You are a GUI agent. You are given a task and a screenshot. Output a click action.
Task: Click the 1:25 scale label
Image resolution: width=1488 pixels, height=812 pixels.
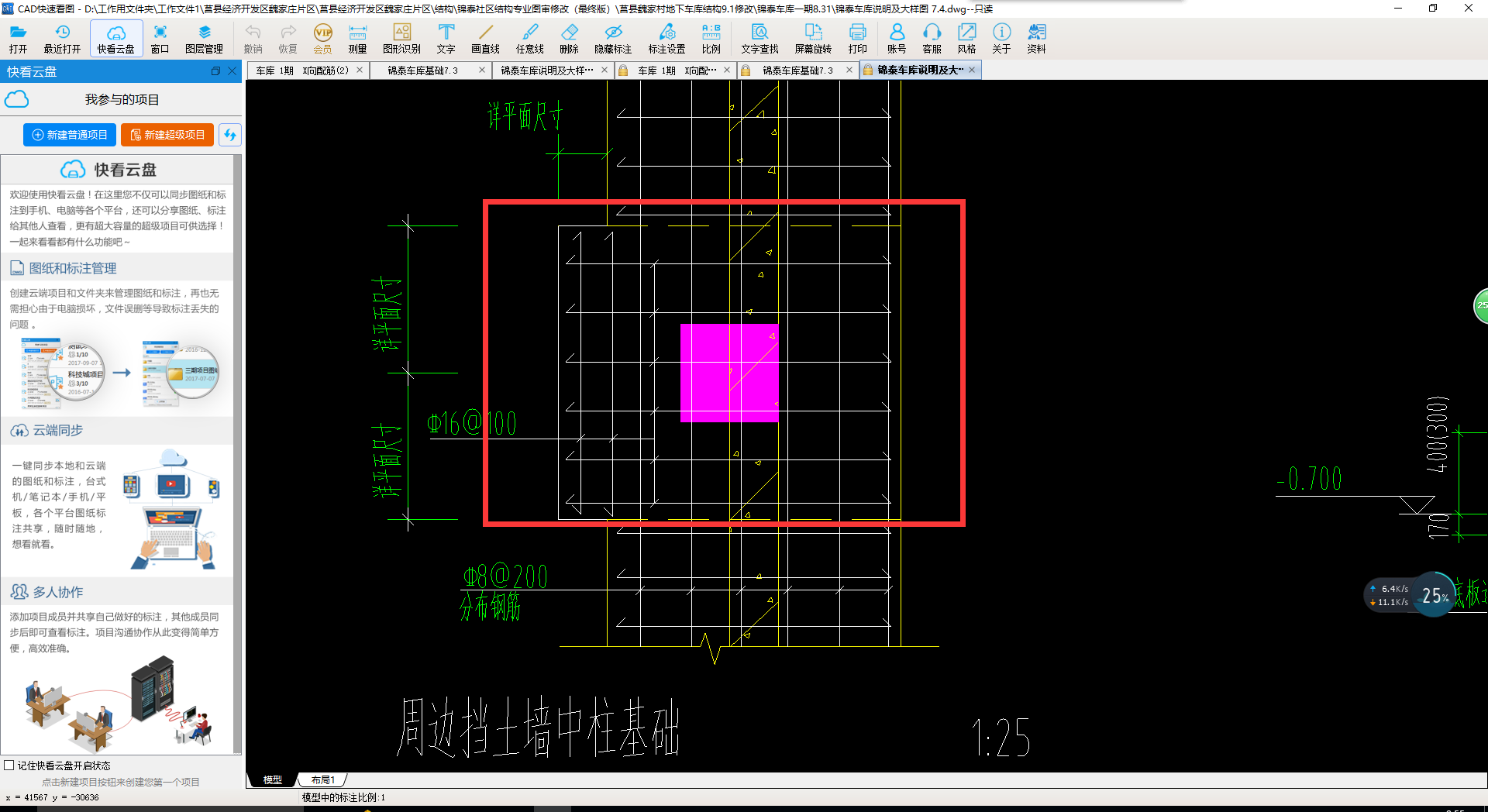coord(1001,737)
